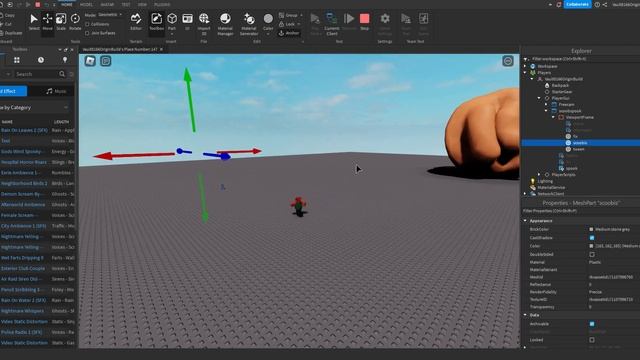Open toolbox grid category tab
The height and width of the screenshot is (360, 640).
click(17, 60)
